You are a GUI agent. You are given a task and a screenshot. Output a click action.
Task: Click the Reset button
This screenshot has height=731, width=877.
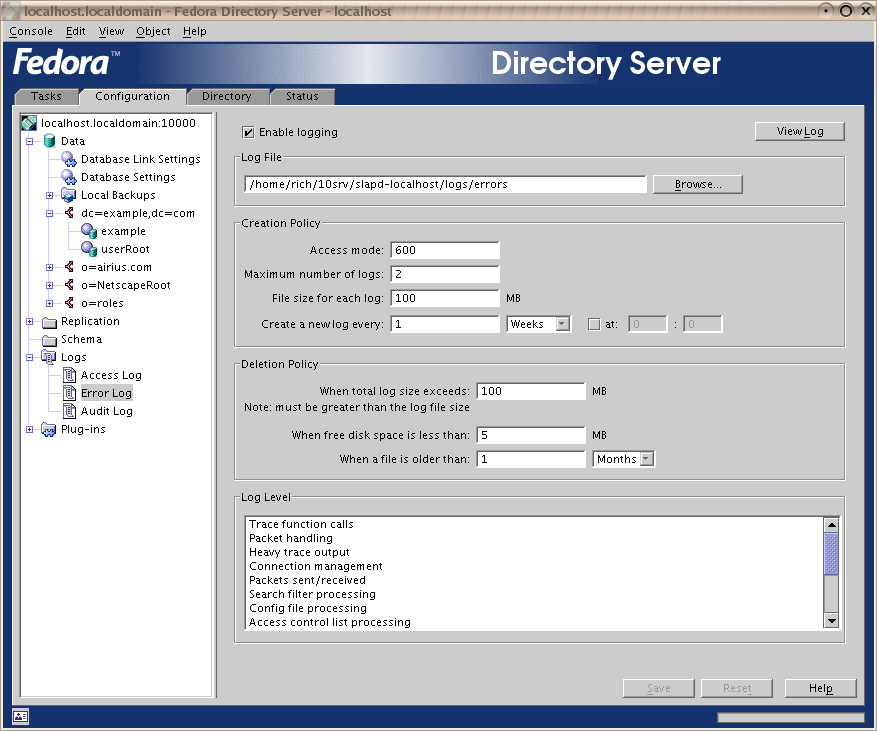[x=737, y=688]
